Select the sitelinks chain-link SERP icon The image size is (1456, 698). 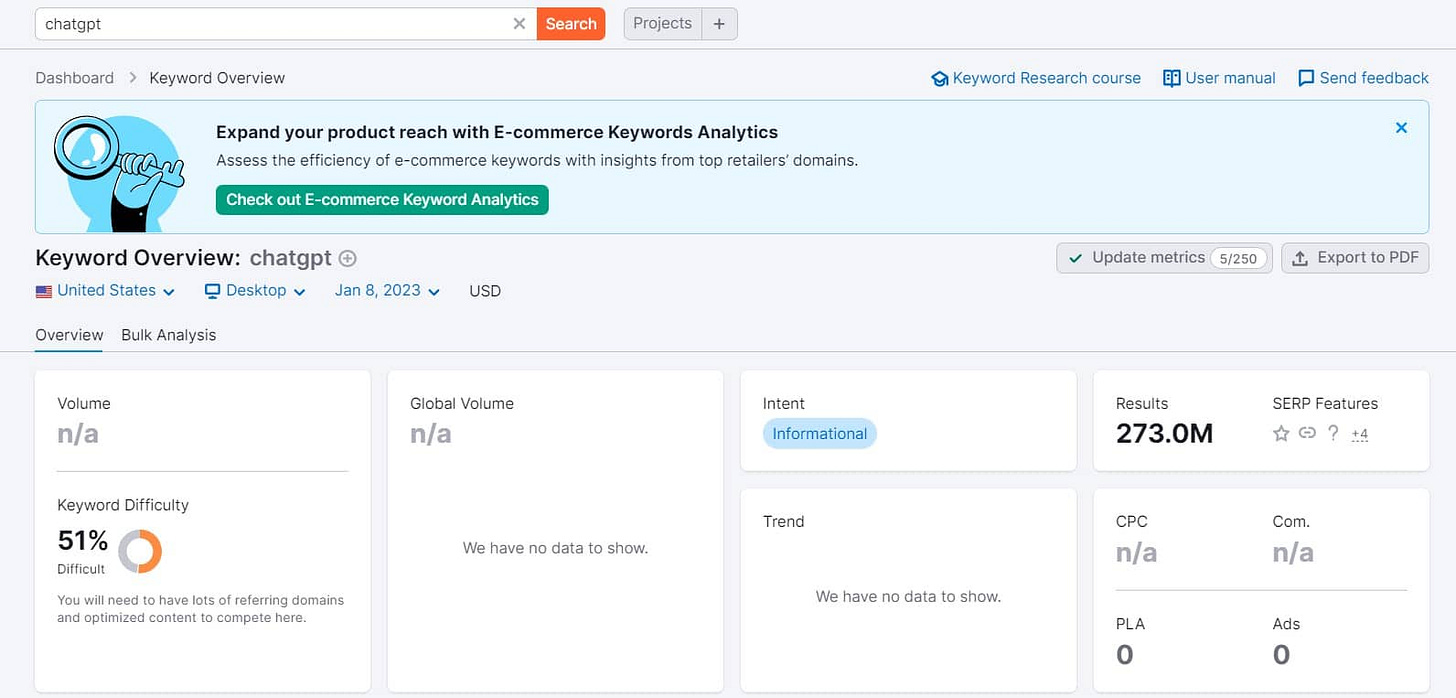click(1307, 434)
